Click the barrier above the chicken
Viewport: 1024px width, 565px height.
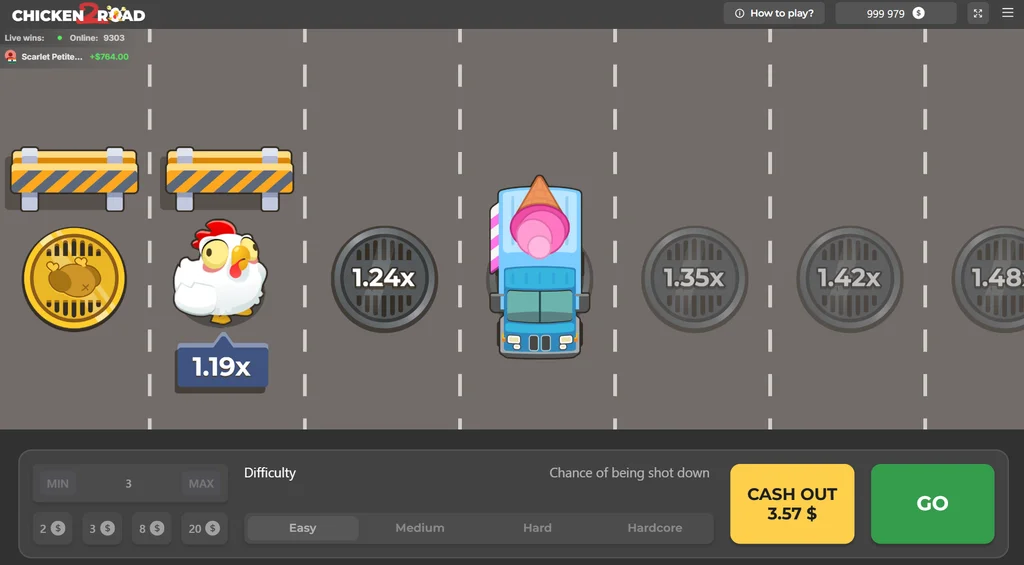pyautogui.click(x=229, y=178)
